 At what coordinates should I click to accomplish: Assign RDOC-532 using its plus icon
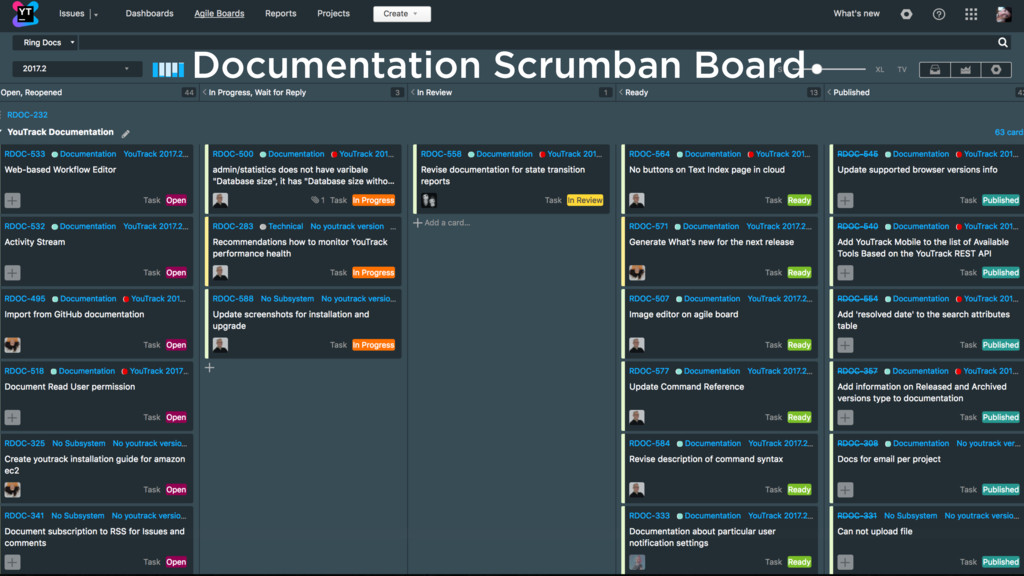pos(12,273)
